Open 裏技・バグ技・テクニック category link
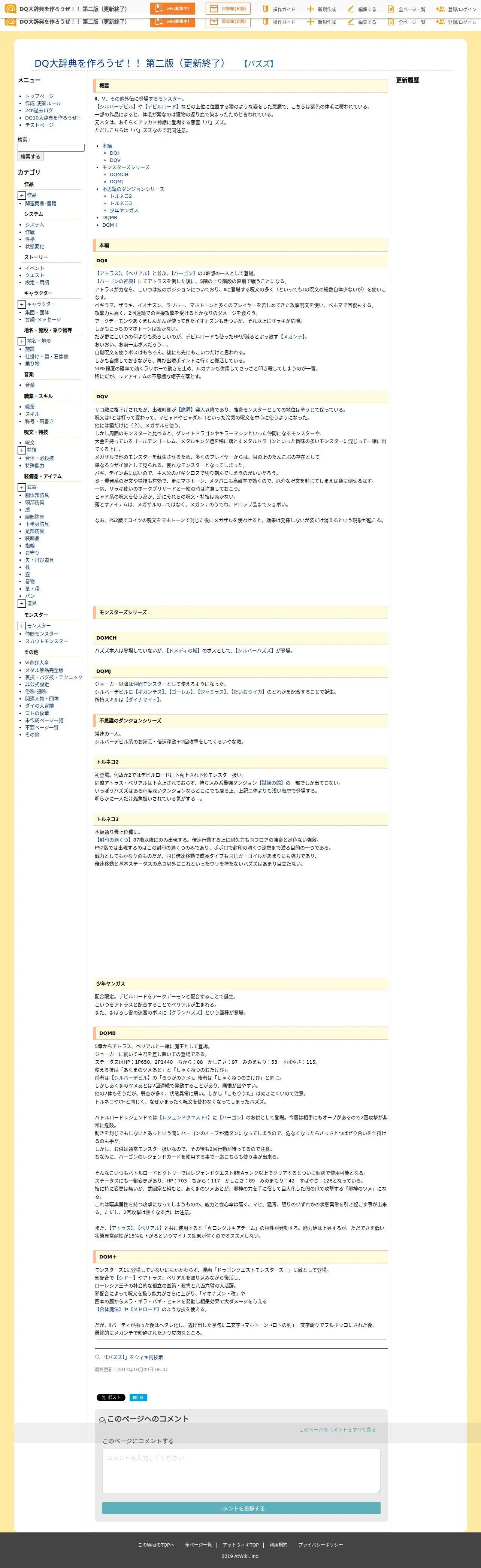This screenshot has width=481, height=1568. (x=54, y=677)
